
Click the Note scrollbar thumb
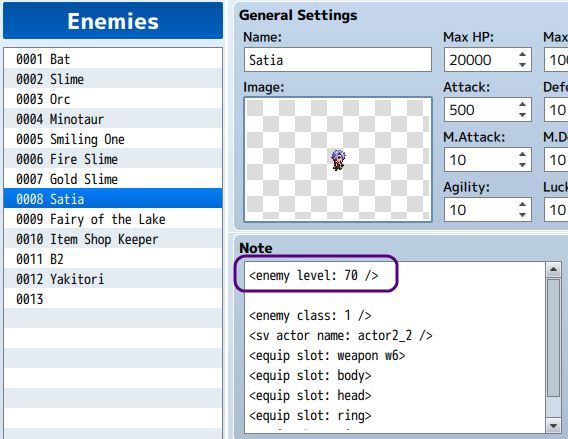pos(554,338)
